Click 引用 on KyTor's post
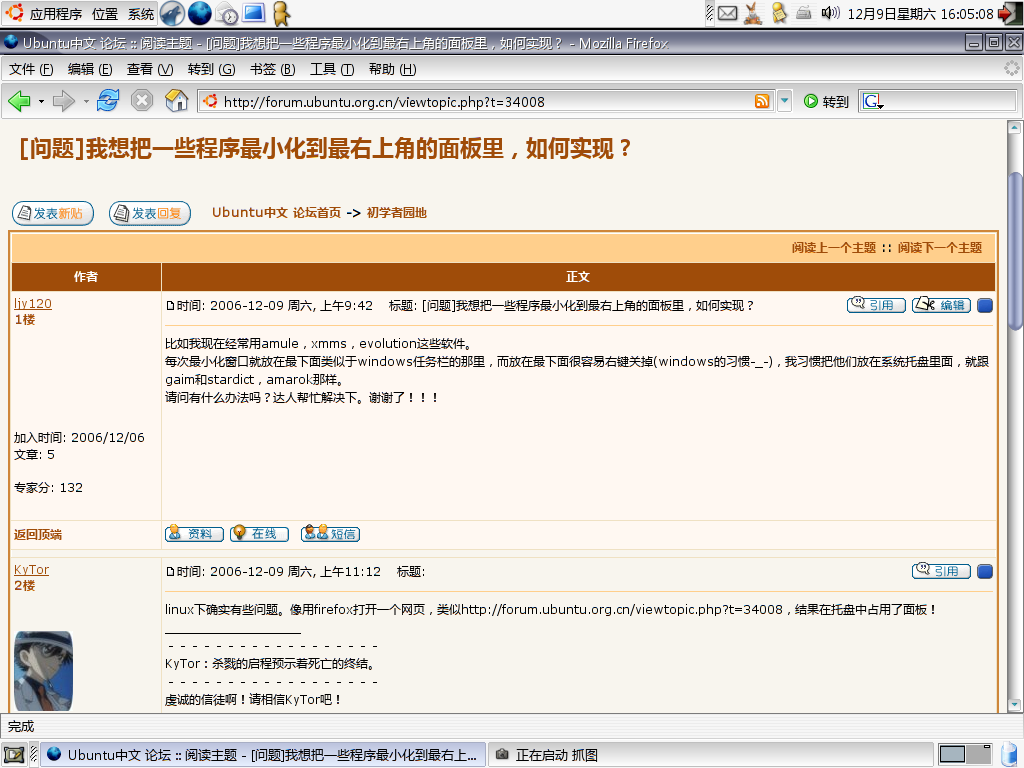This screenshot has width=1024, height=768. point(941,571)
